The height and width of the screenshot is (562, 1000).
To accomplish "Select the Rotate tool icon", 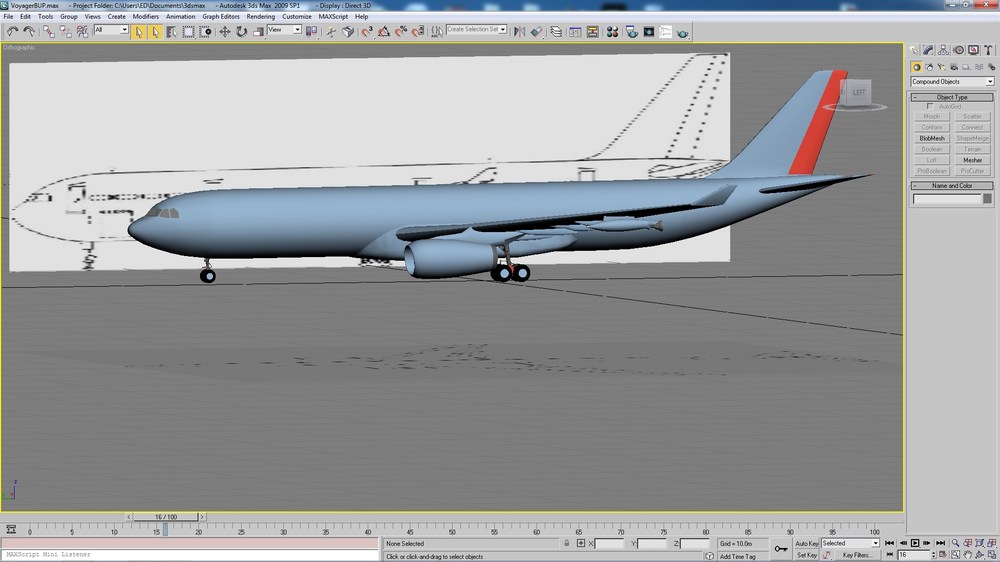I will (242, 31).
